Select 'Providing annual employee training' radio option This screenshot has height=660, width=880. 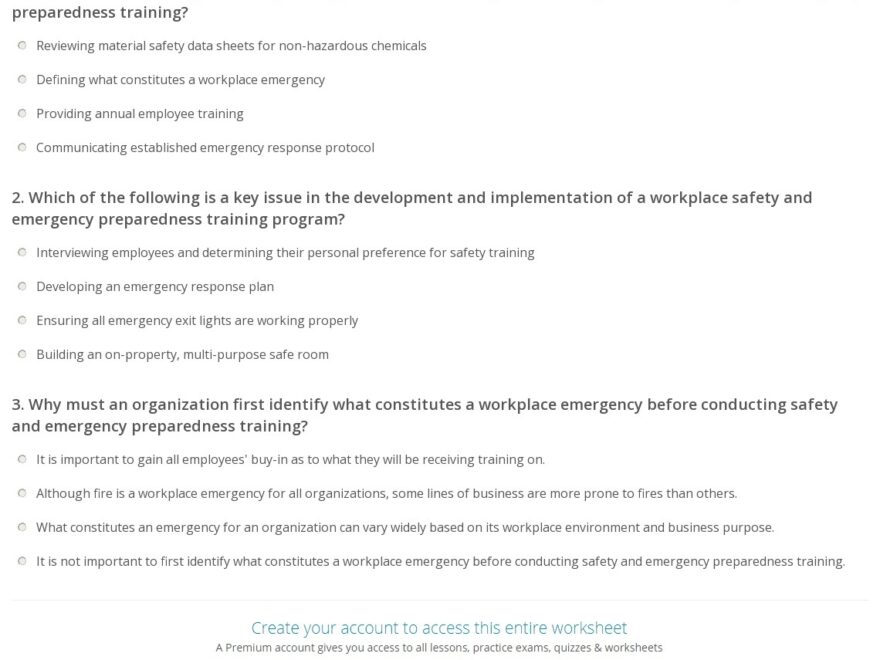(x=22, y=114)
